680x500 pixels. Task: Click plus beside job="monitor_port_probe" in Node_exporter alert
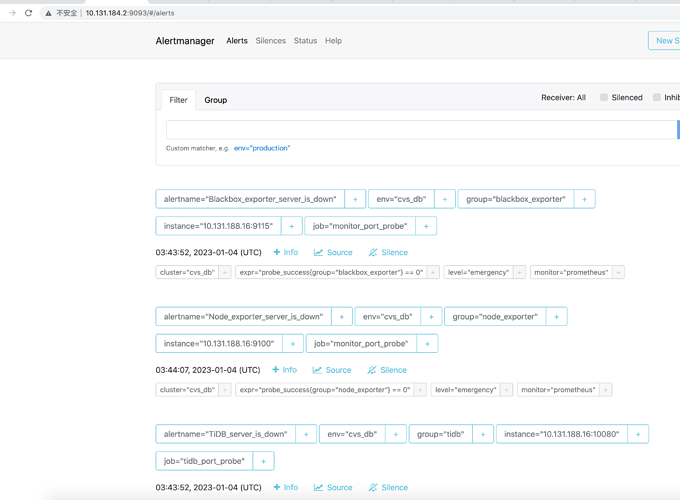(427, 343)
